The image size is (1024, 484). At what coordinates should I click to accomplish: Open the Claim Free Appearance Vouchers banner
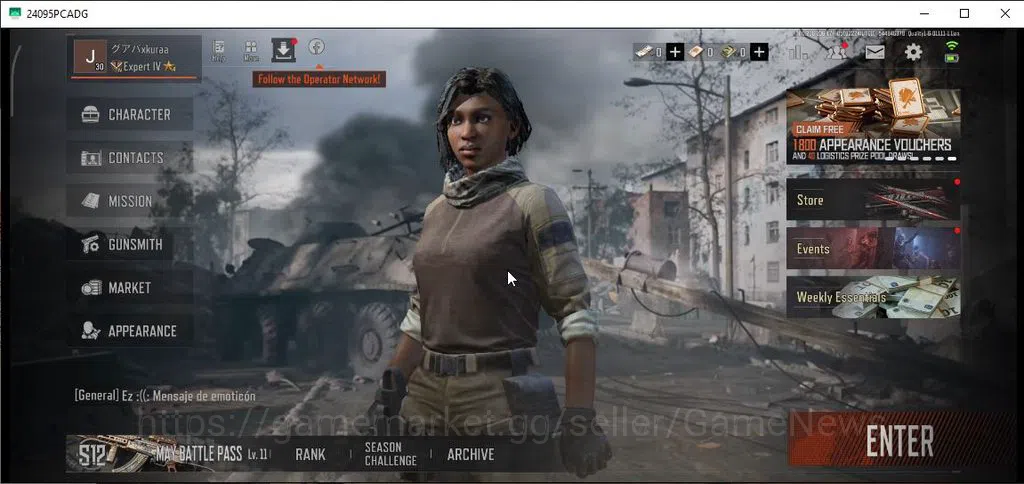pyautogui.click(x=873, y=125)
